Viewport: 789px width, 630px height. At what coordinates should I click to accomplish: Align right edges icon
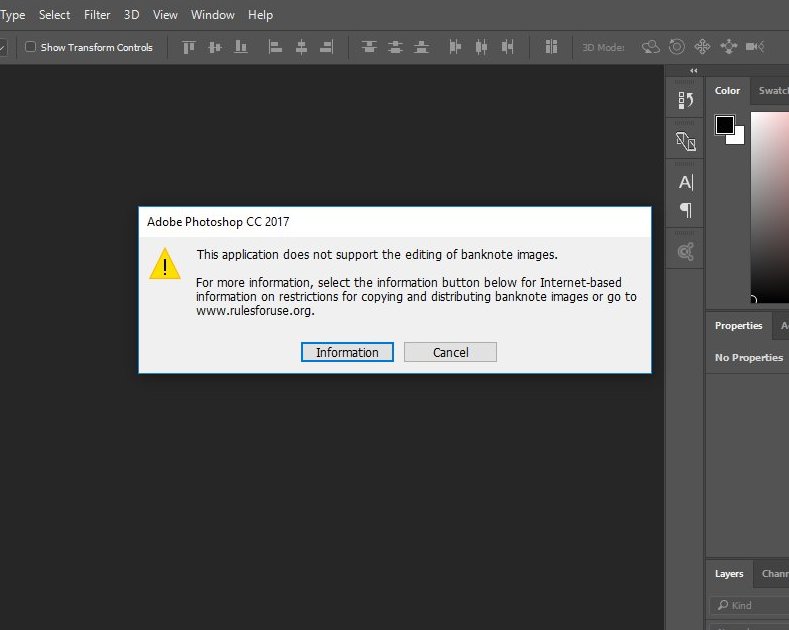coord(327,47)
